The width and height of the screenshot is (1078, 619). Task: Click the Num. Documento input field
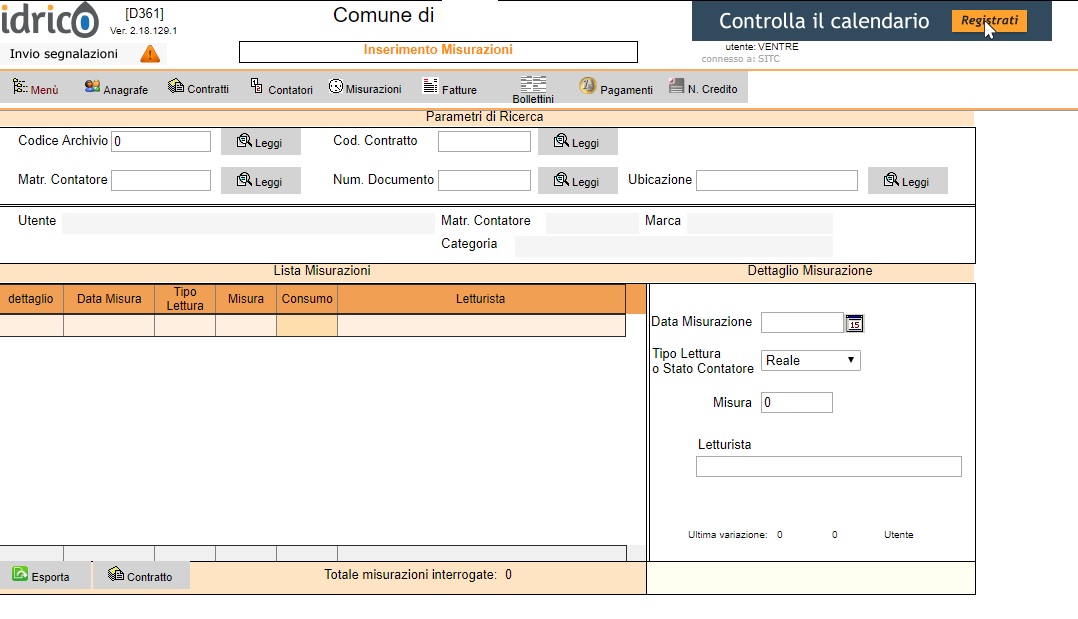click(484, 180)
